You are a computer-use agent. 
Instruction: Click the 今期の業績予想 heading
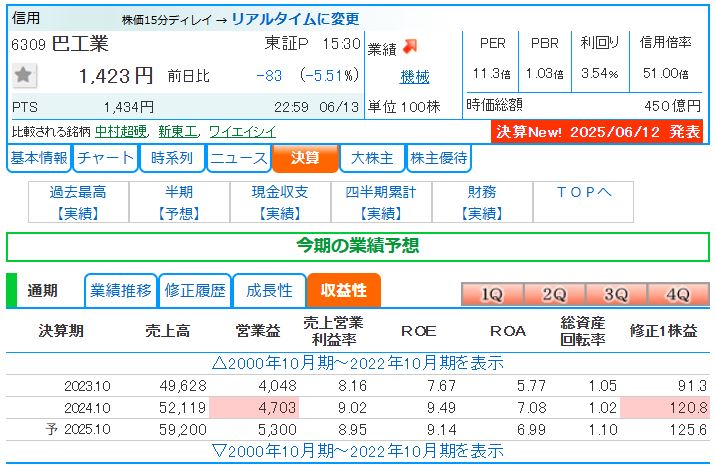(x=358, y=246)
